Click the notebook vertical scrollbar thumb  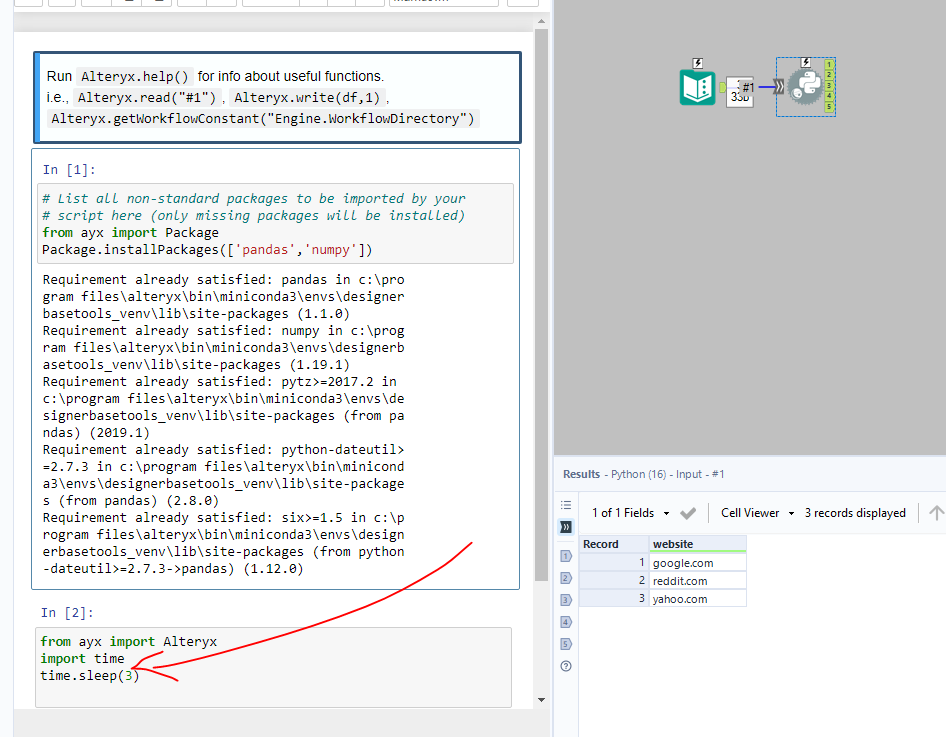tap(541, 305)
